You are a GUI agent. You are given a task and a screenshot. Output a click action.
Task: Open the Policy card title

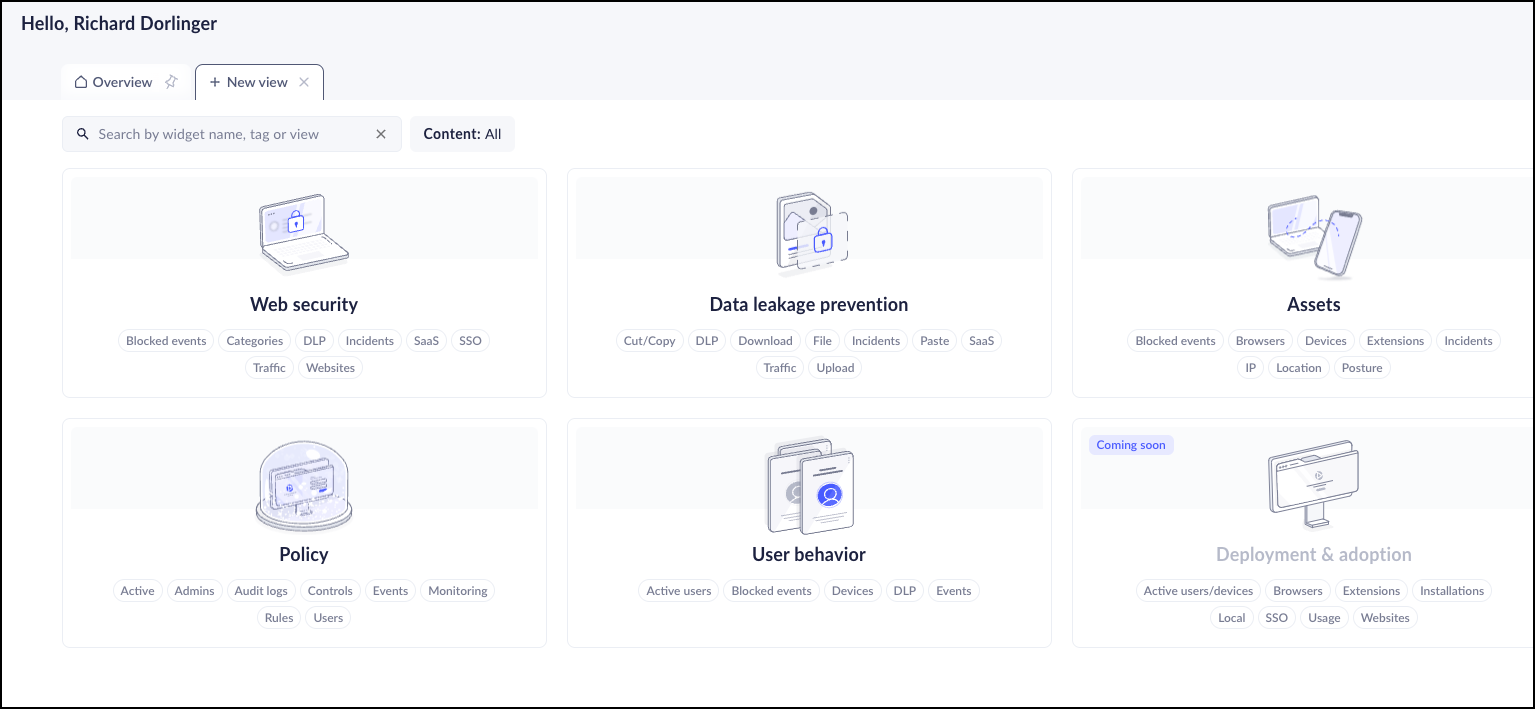[304, 554]
